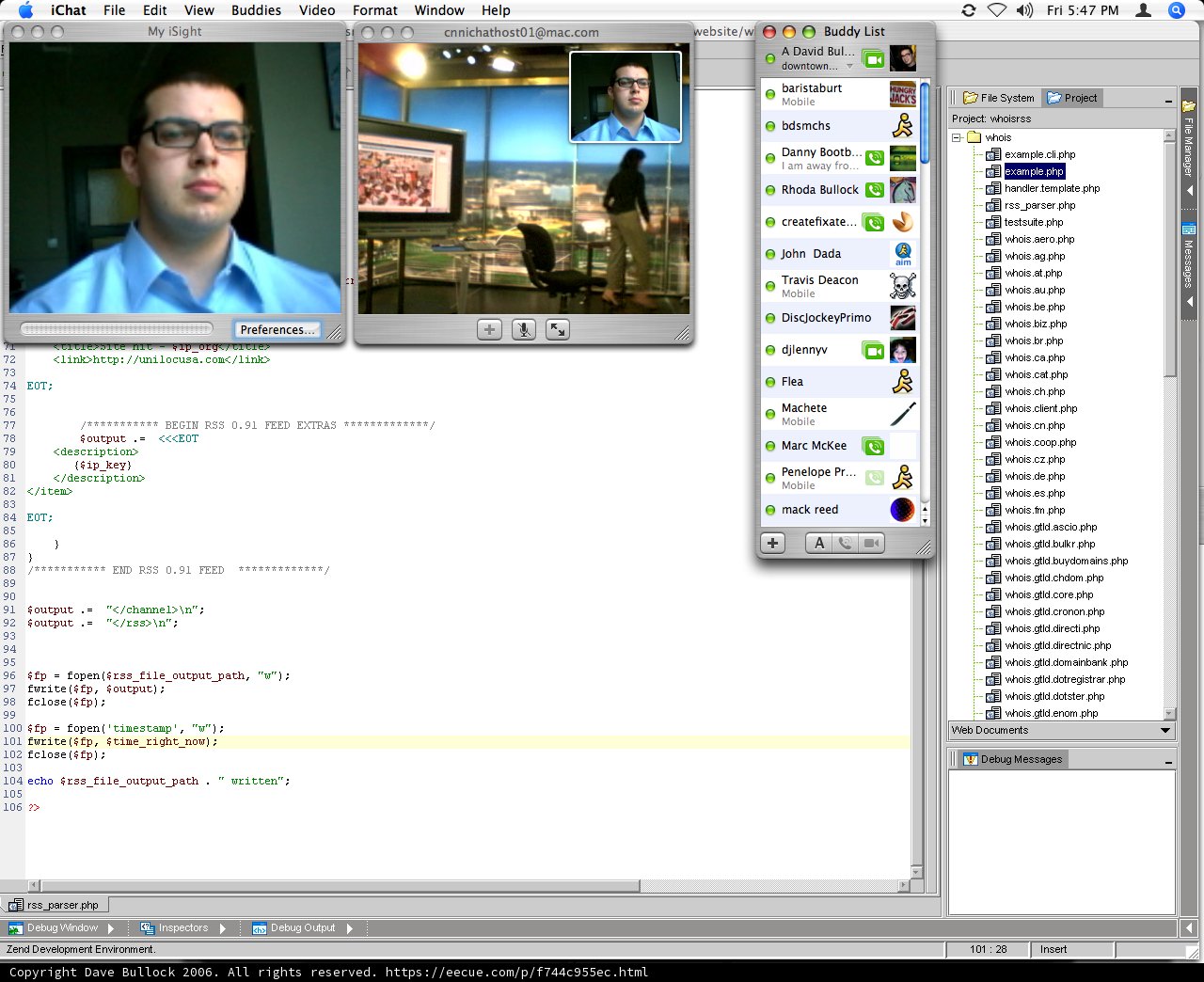Screen dimensions: 1204x982
Task: Add participant with plus button in video chat window
Action: pyautogui.click(x=489, y=329)
